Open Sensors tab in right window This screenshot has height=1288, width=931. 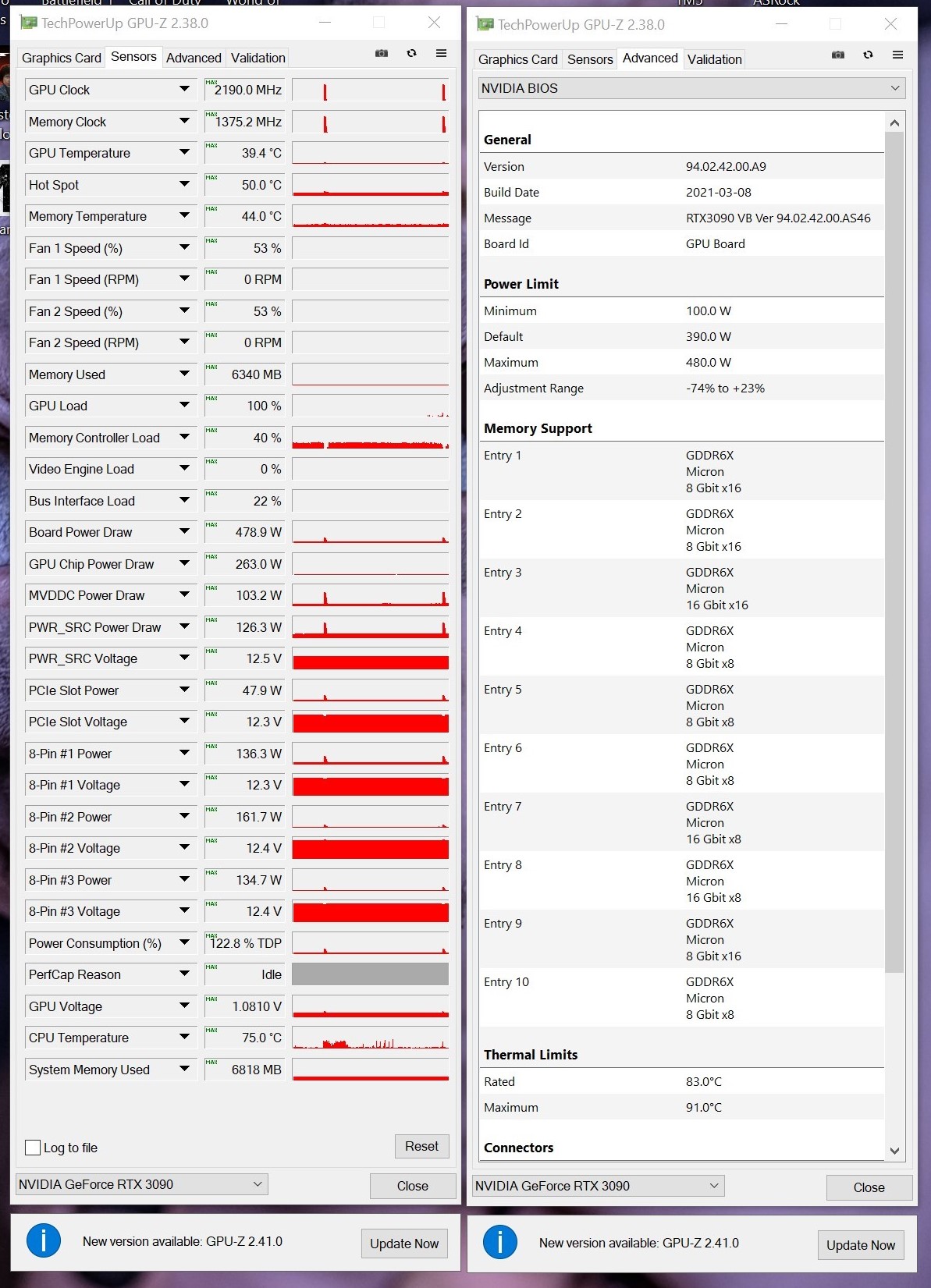tap(590, 59)
